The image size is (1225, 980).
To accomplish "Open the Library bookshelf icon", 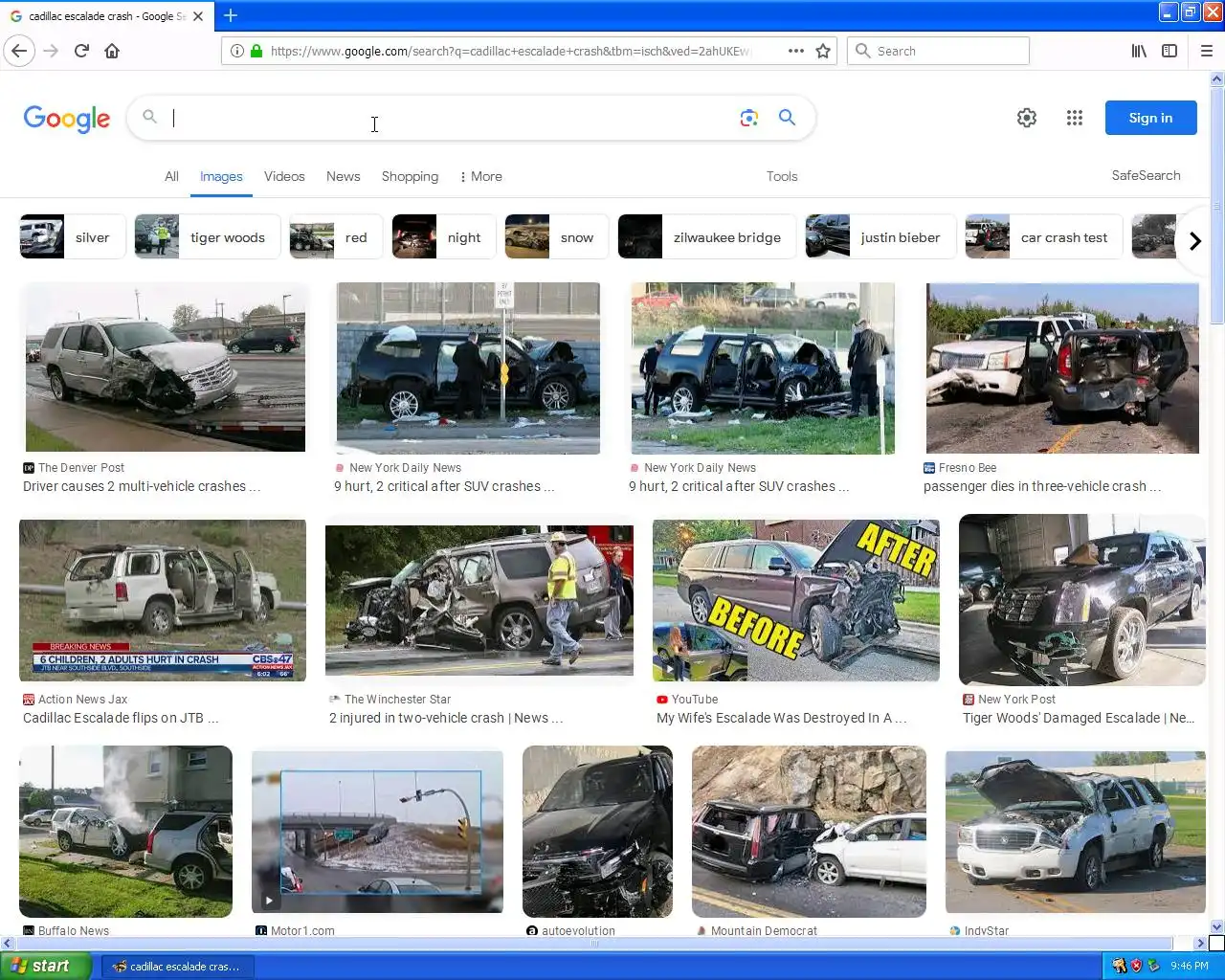I will point(1139,51).
